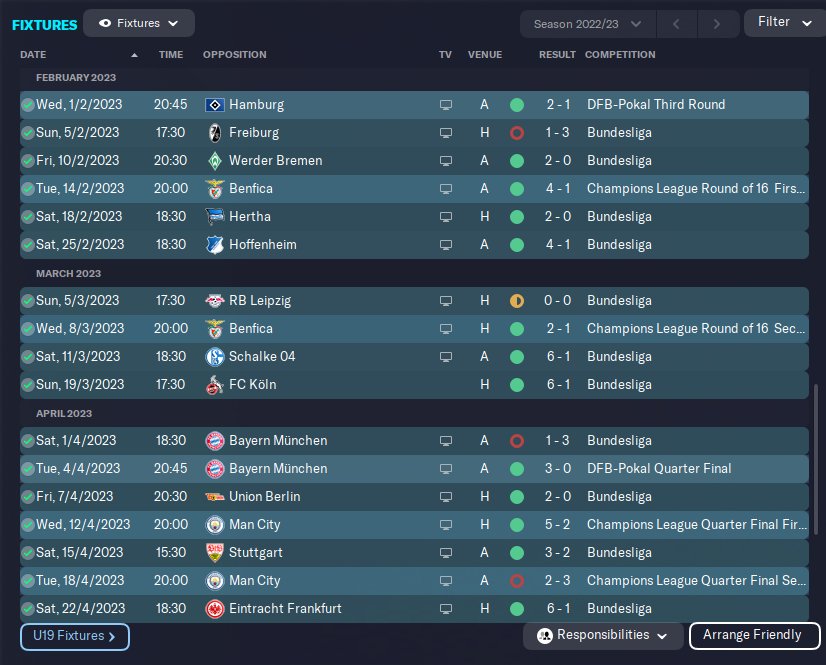Click the RB Leipzig club logo
826x665 pixels.
pos(214,300)
